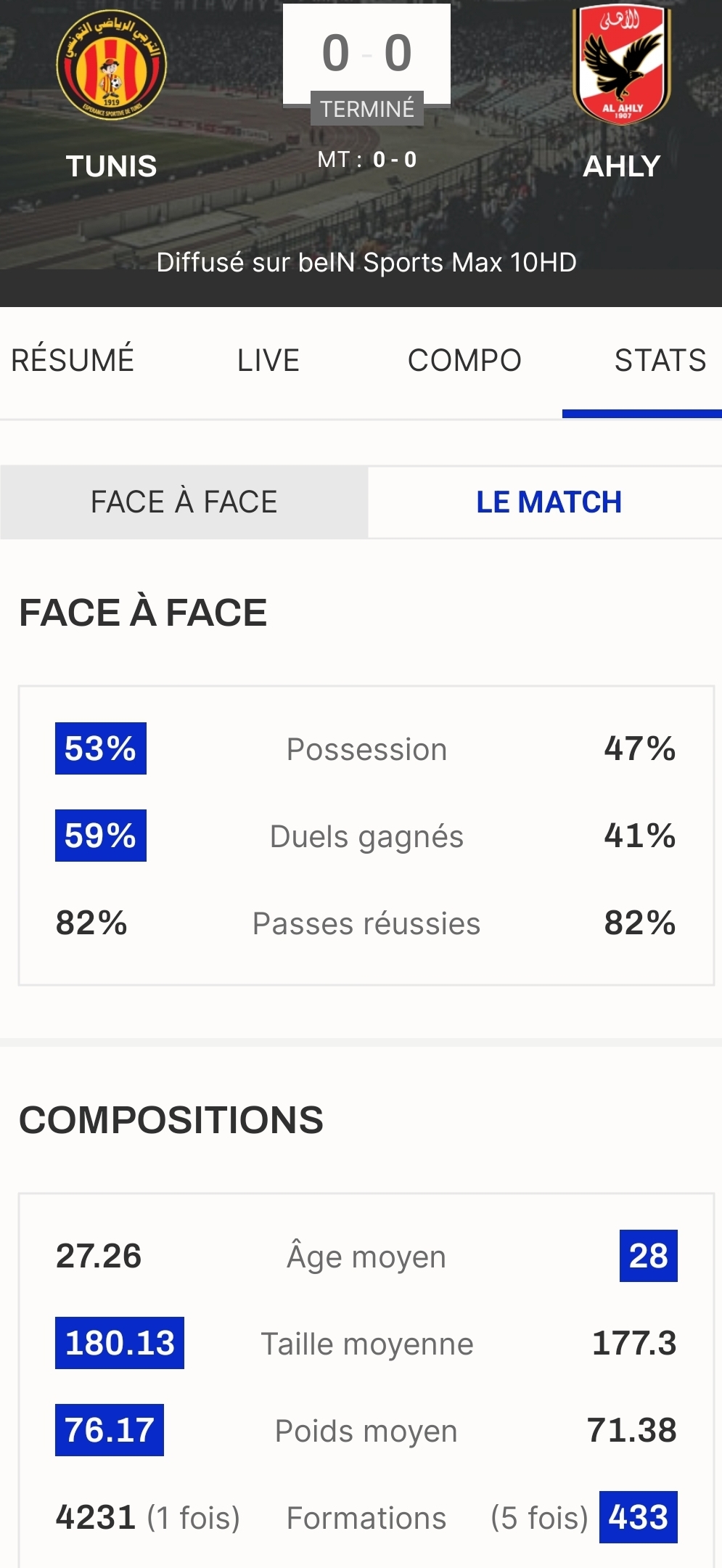The image size is (722, 1568).
Task: Tap the highlighted 28 âge moyen value
Action: tap(648, 1256)
